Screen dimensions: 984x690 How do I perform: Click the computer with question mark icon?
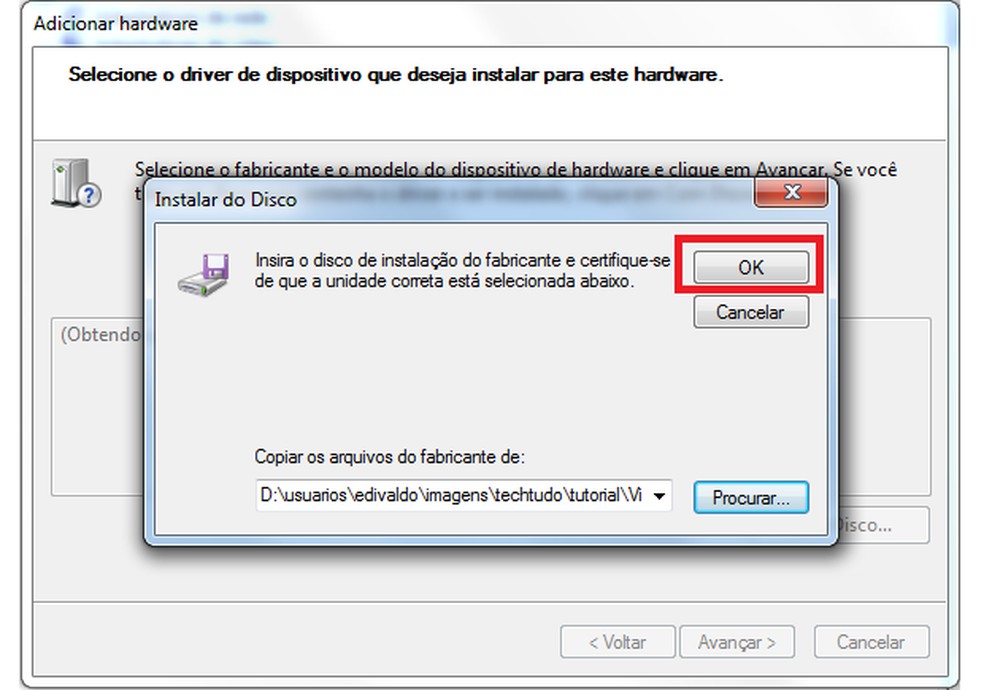point(76,183)
